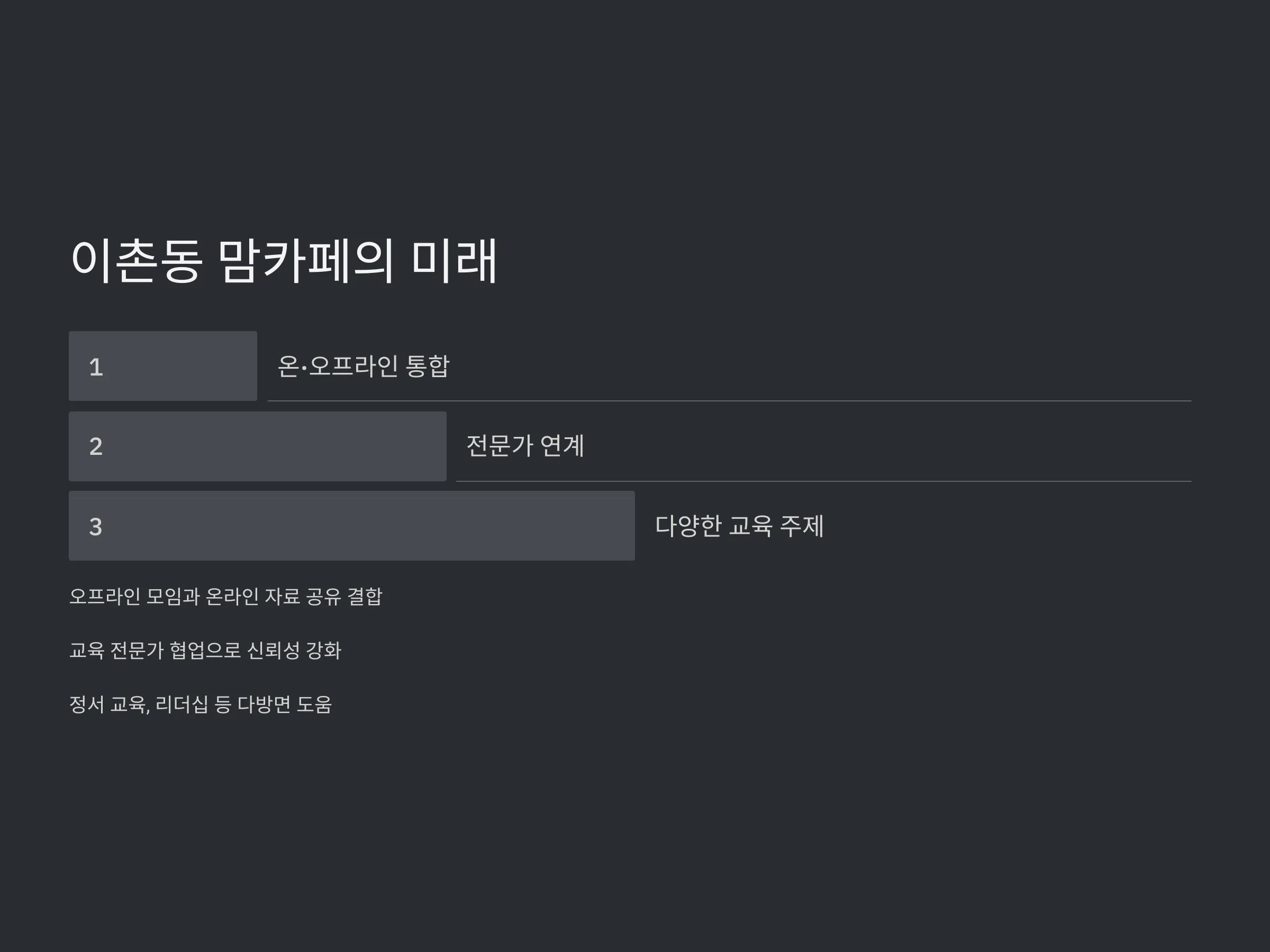Click the '온·오프라인 통합' label
Screen dimensions: 1270x952
(364, 366)
